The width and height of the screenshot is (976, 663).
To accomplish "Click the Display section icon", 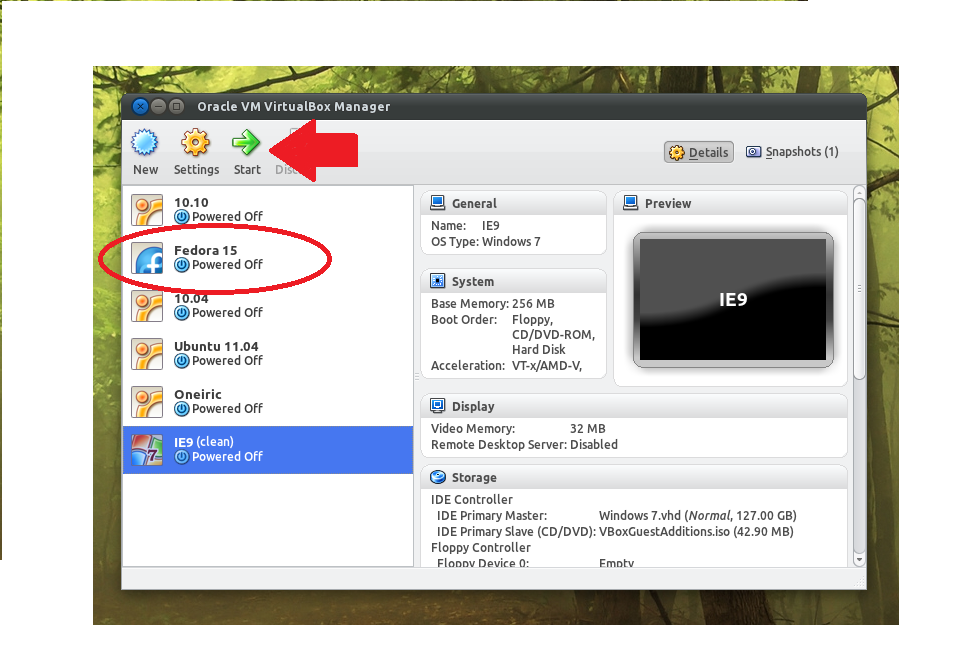I will coord(438,406).
